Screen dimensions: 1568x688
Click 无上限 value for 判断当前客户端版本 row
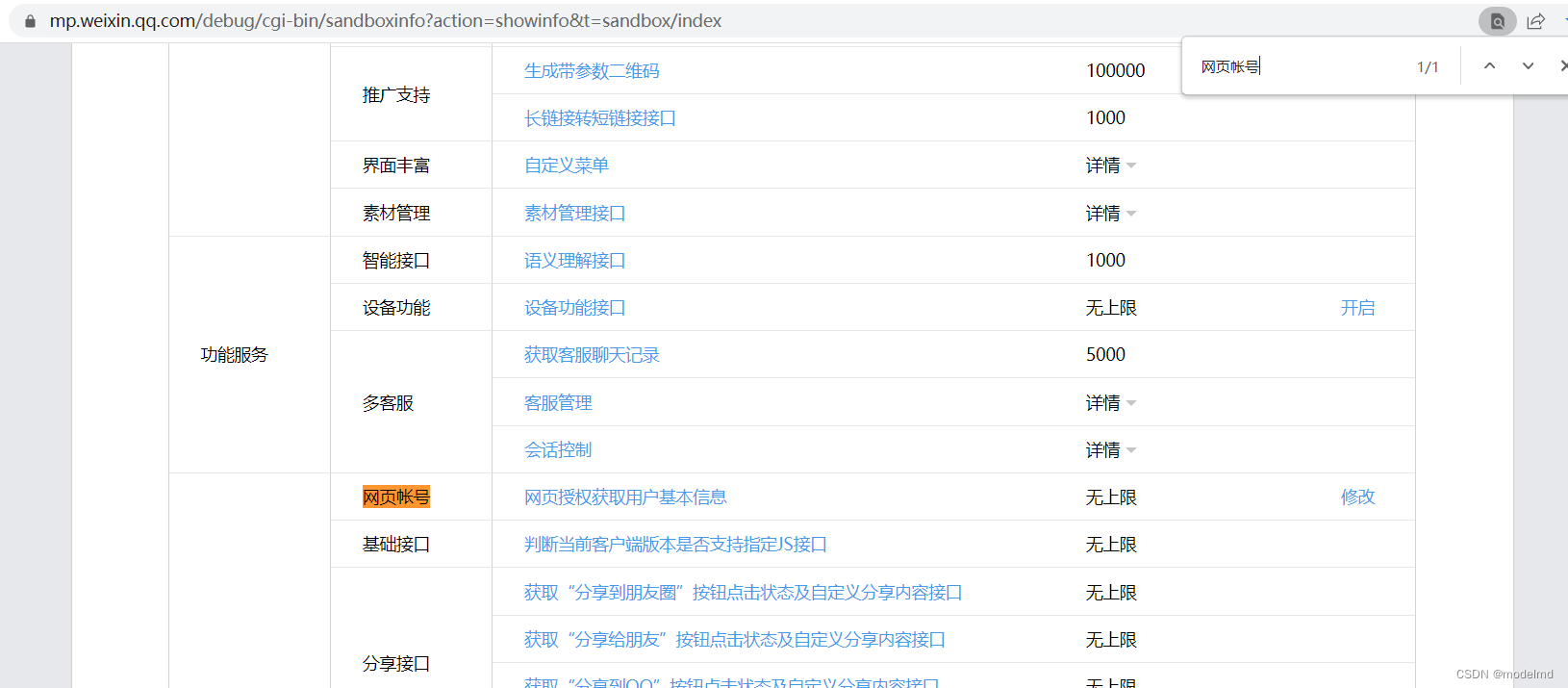(x=1111, y=545)
